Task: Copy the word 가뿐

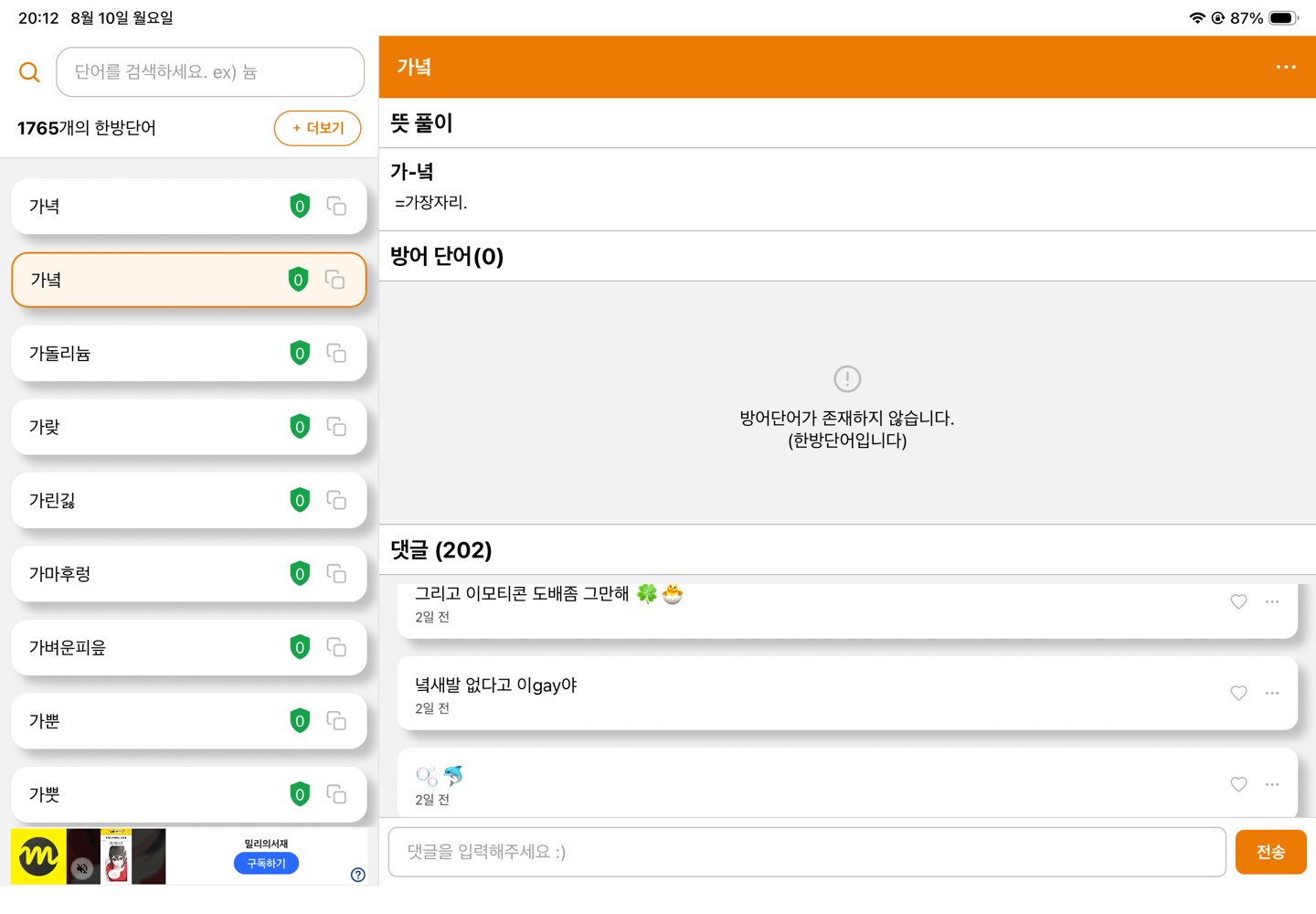Action: 336,721
